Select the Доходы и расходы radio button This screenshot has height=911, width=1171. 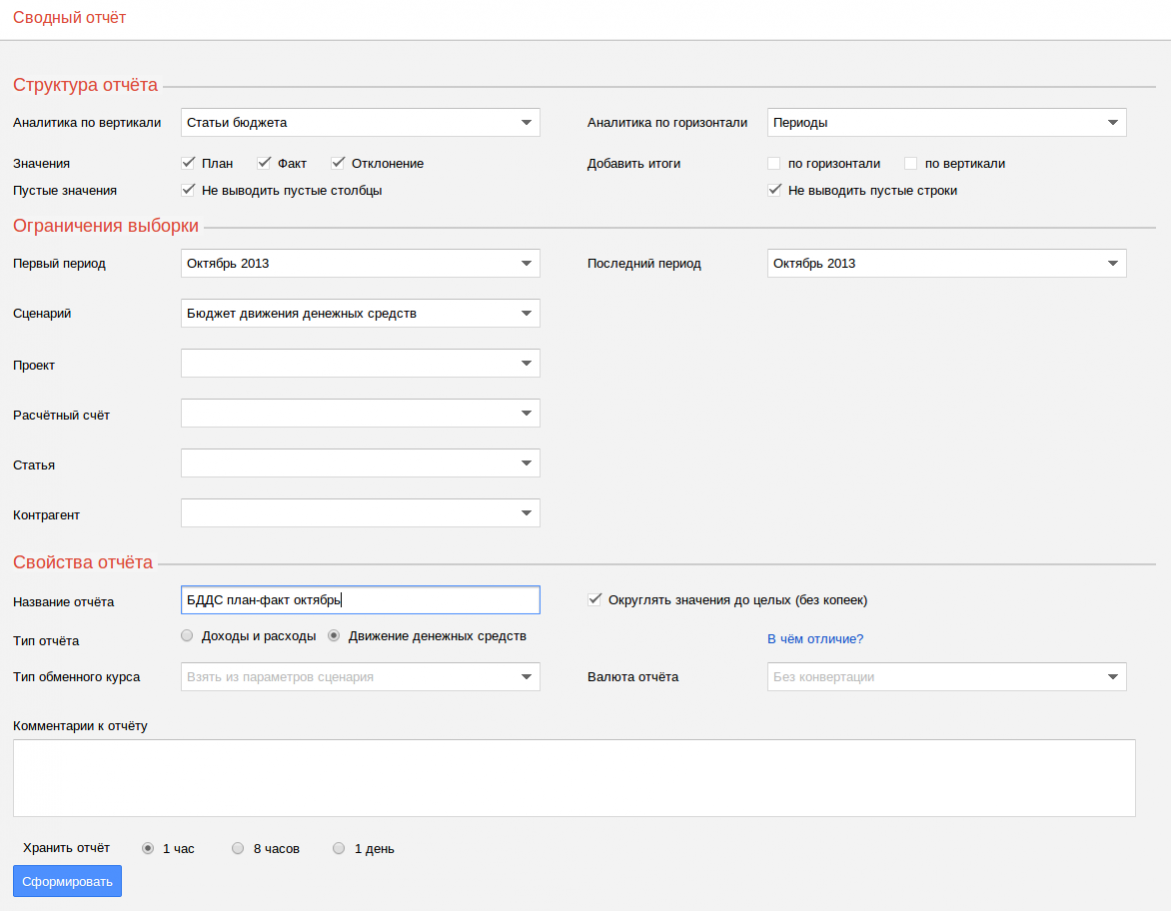(x=187, y=636)
